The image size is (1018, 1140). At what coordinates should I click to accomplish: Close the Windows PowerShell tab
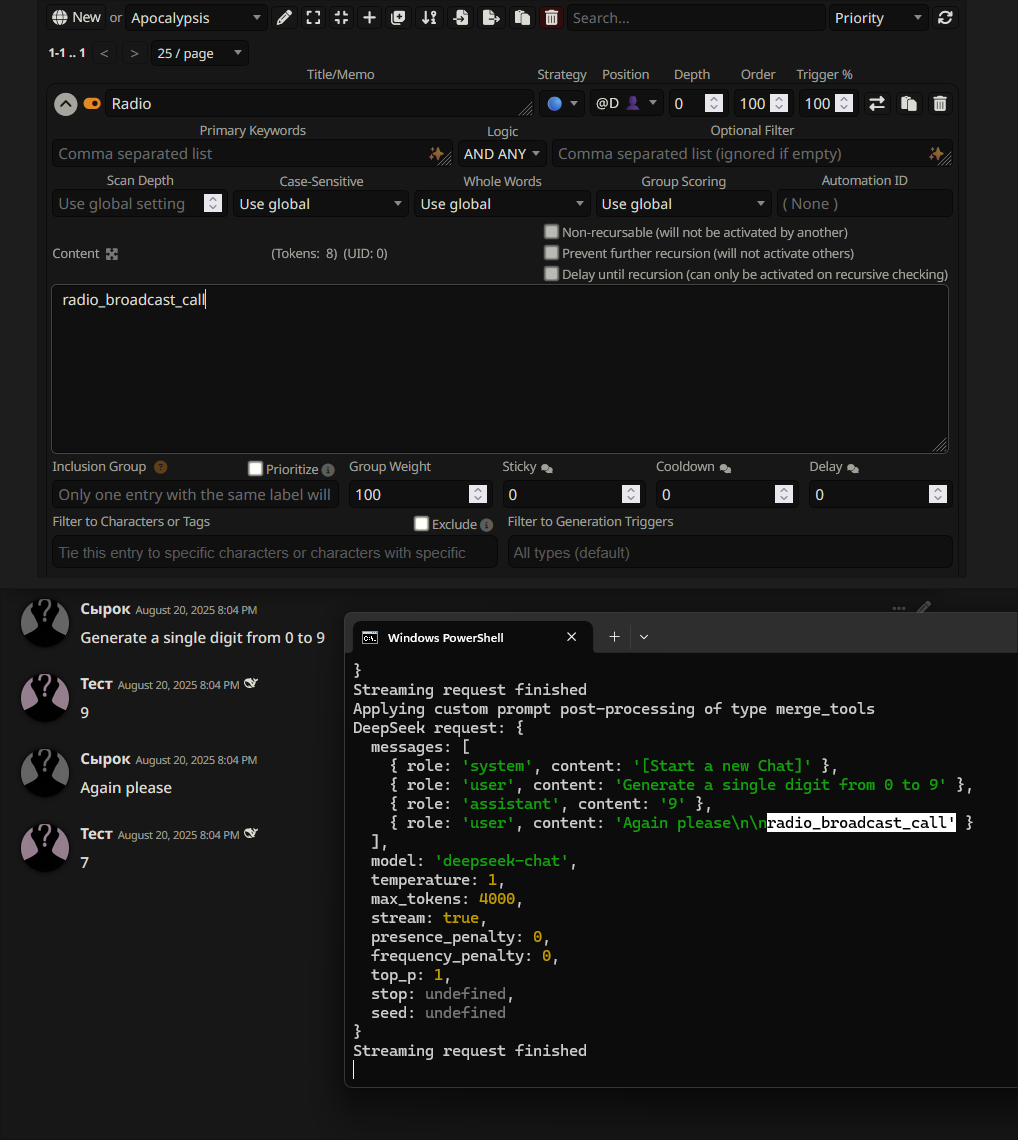(x=572, y=637)
